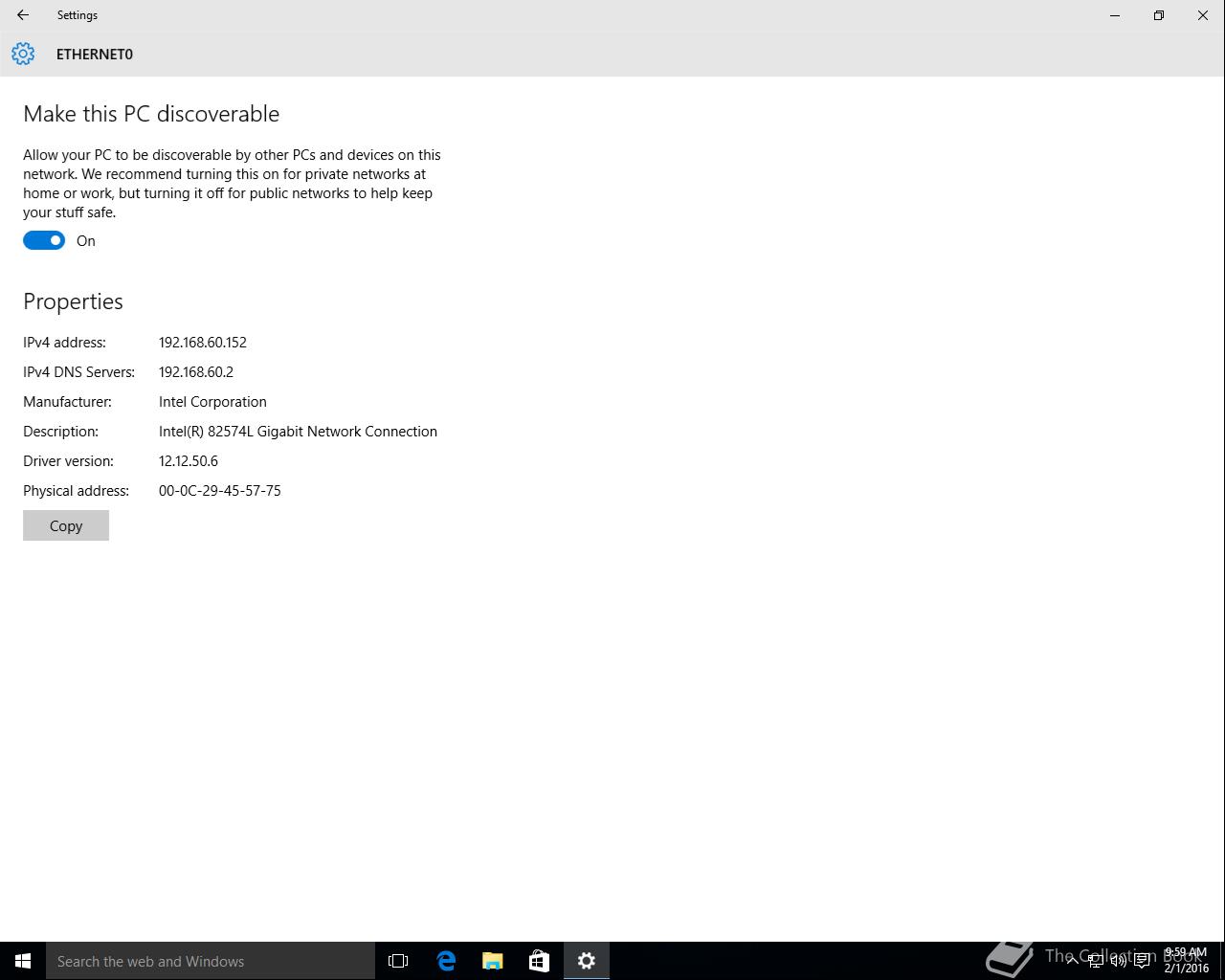Click the Settings app taskbar icon

pyautogui.click(x=587, y=961)
